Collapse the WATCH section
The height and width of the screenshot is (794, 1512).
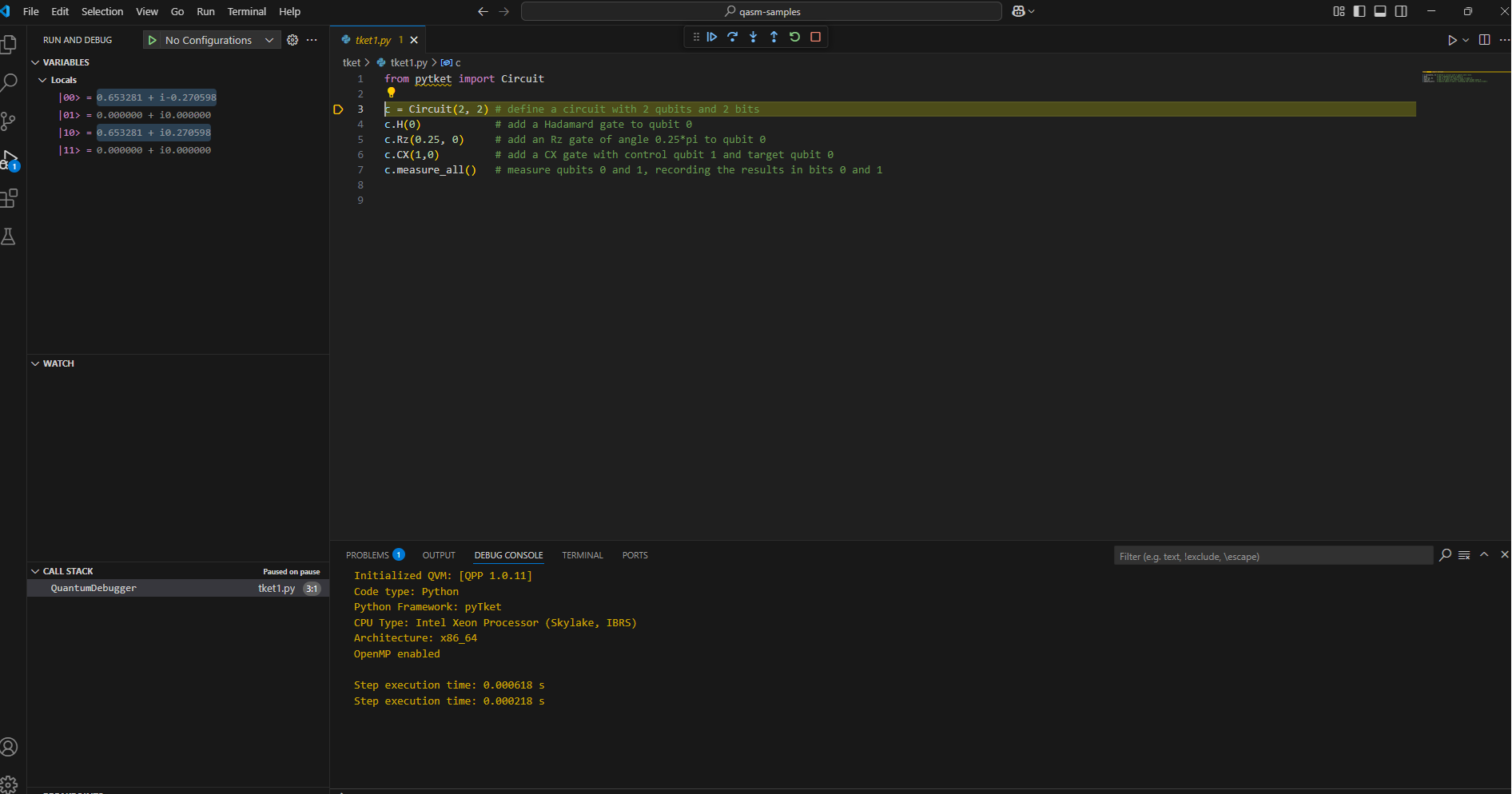[x=35, y=363]
